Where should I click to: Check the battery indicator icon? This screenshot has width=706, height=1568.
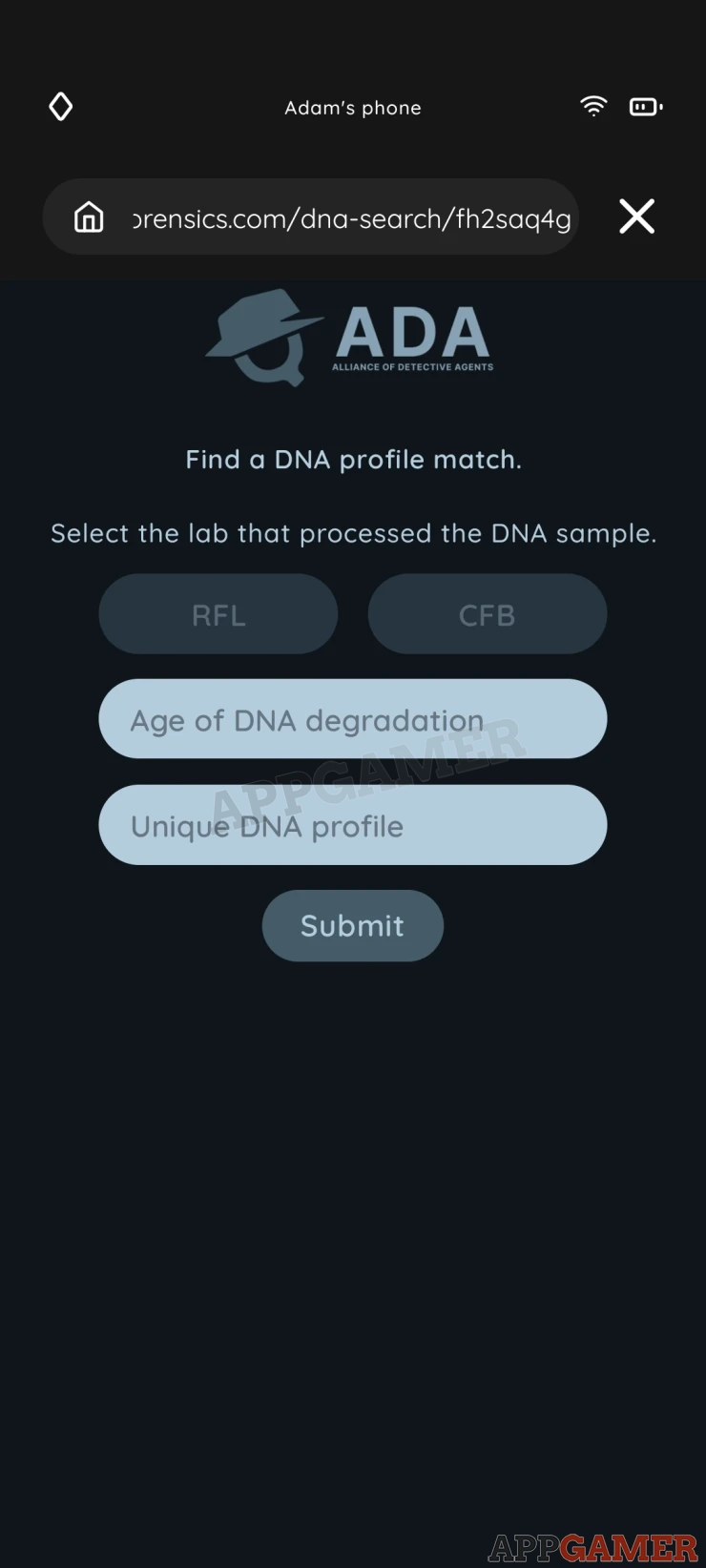pyautogui.click(x=646, y=107)
